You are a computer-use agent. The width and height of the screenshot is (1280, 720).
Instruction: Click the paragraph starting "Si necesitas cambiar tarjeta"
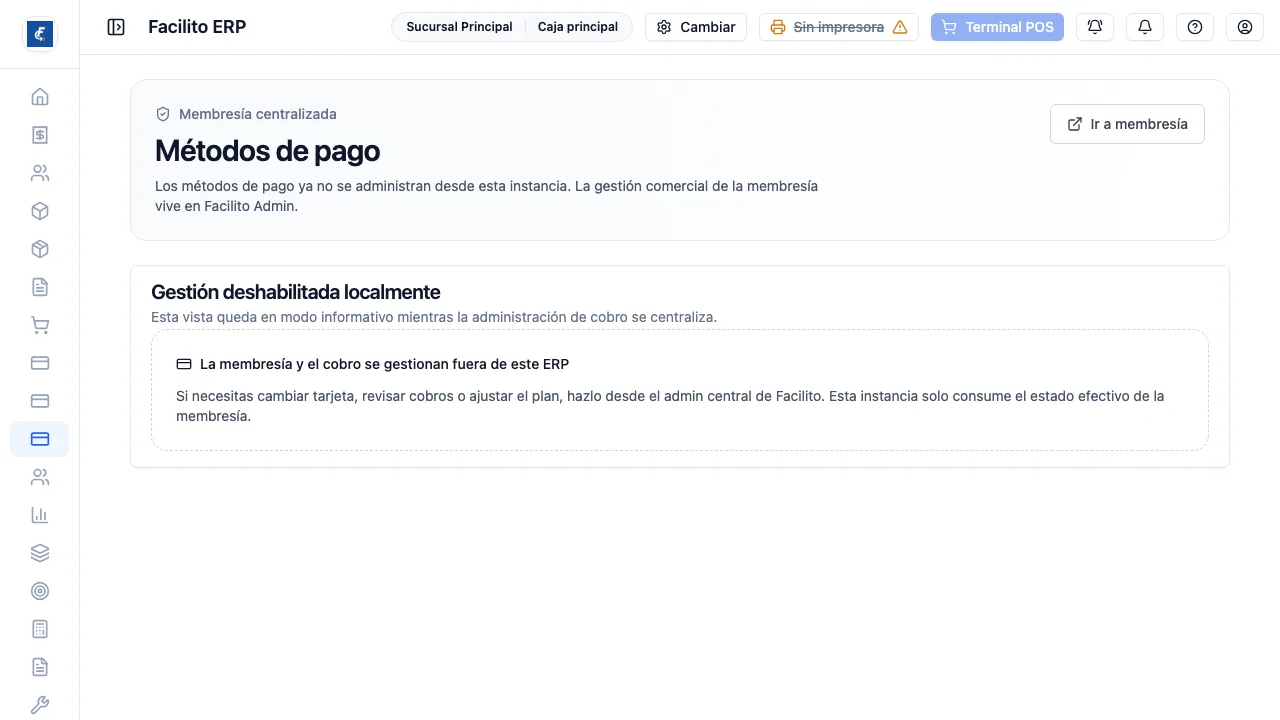click(x=670, y=406)
